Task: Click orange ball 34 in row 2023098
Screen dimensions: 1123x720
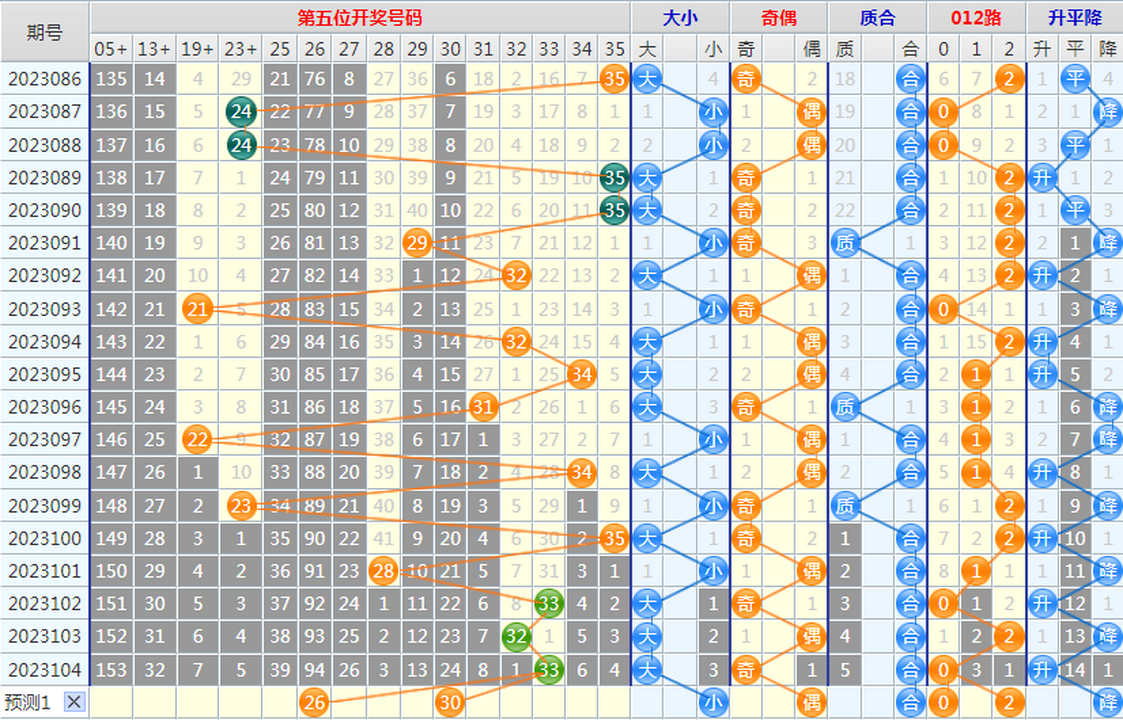Action: click(x=581, y=473)
